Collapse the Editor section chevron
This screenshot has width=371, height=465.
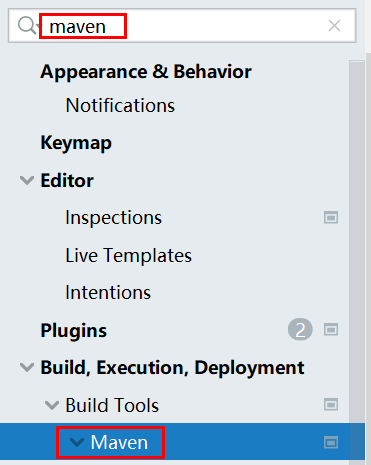27,180
